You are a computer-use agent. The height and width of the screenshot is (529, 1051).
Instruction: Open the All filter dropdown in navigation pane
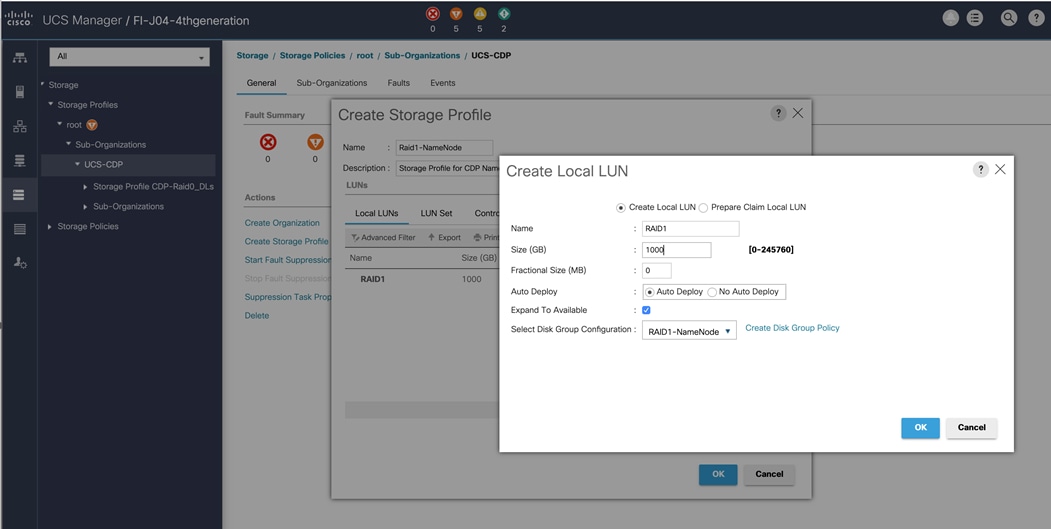129,57
